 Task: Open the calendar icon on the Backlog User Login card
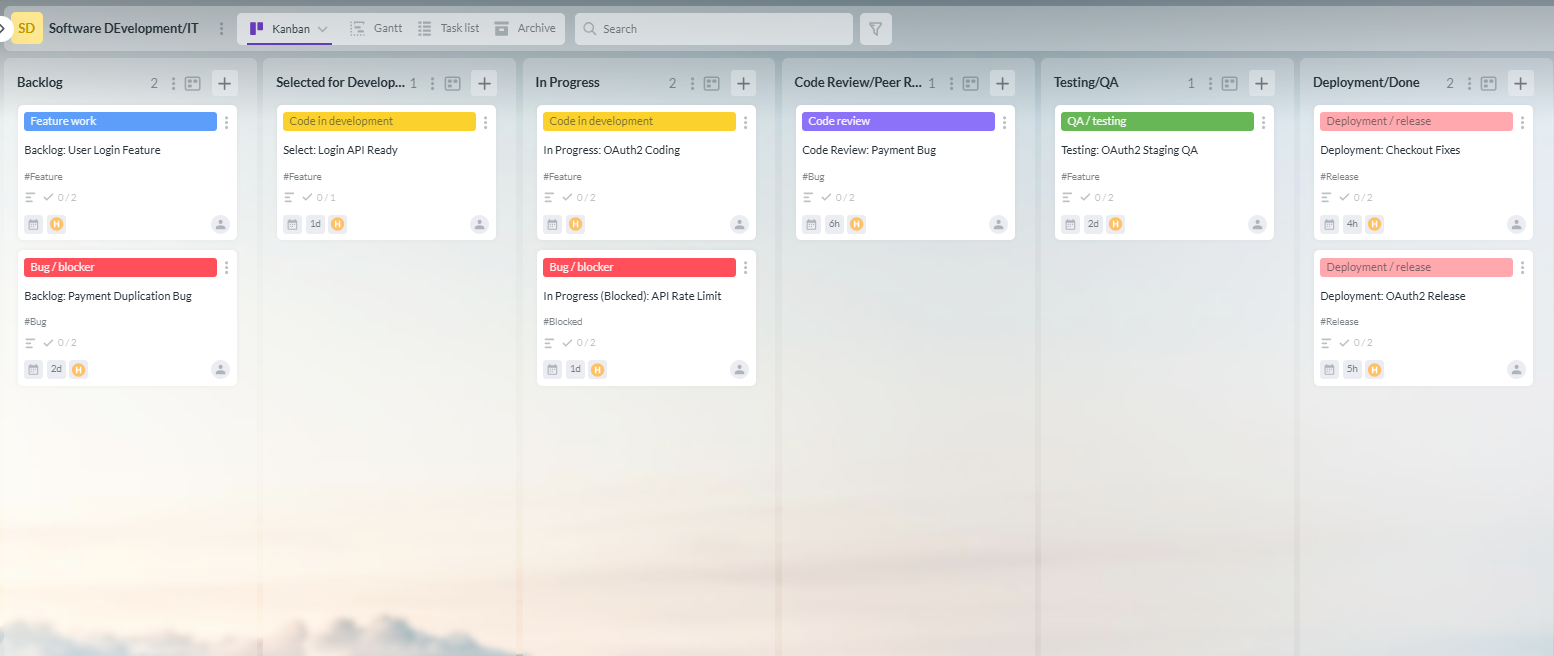pyautogui.click(x=33, y=224)
